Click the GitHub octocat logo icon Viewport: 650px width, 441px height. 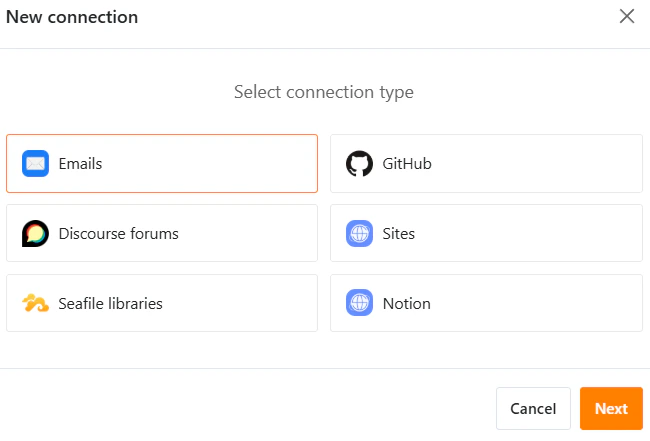click(x=359, y=163)
